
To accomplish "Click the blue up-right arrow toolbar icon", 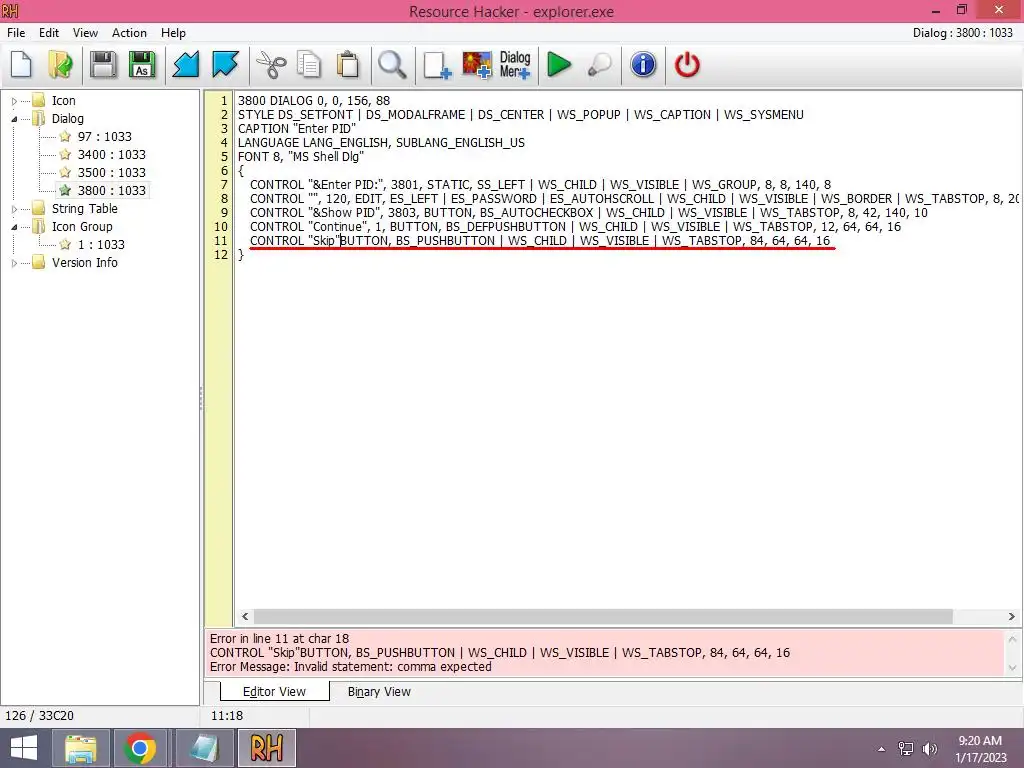I will pyautogui.click(x=225, y=65).
